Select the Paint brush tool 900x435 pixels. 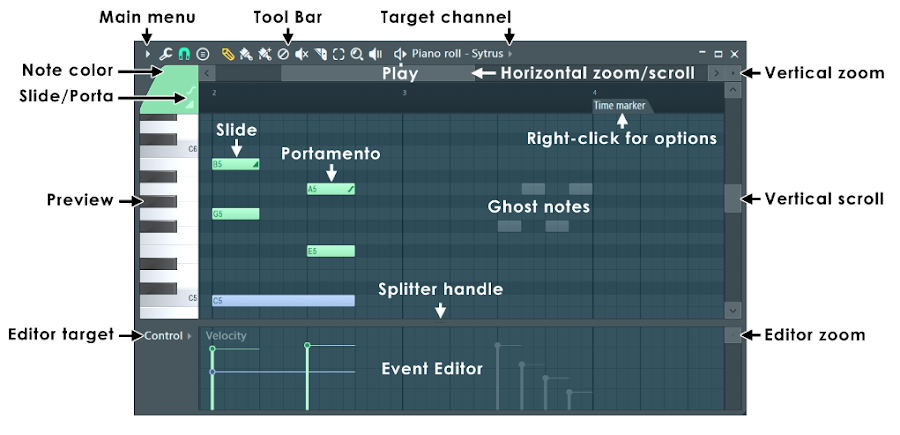[x=246, y=54]
